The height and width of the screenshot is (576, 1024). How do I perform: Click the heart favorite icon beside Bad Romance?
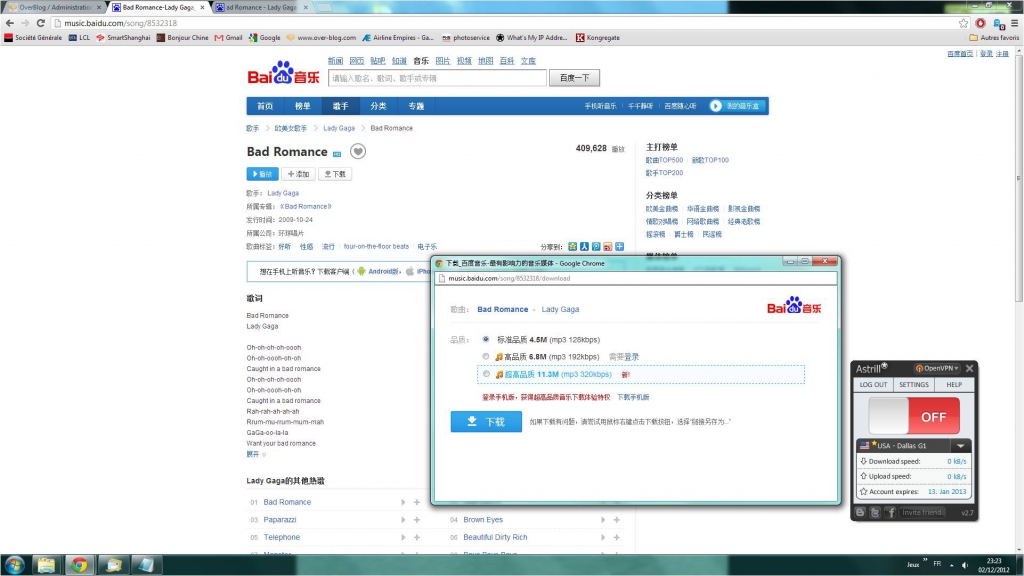(358, 152)
